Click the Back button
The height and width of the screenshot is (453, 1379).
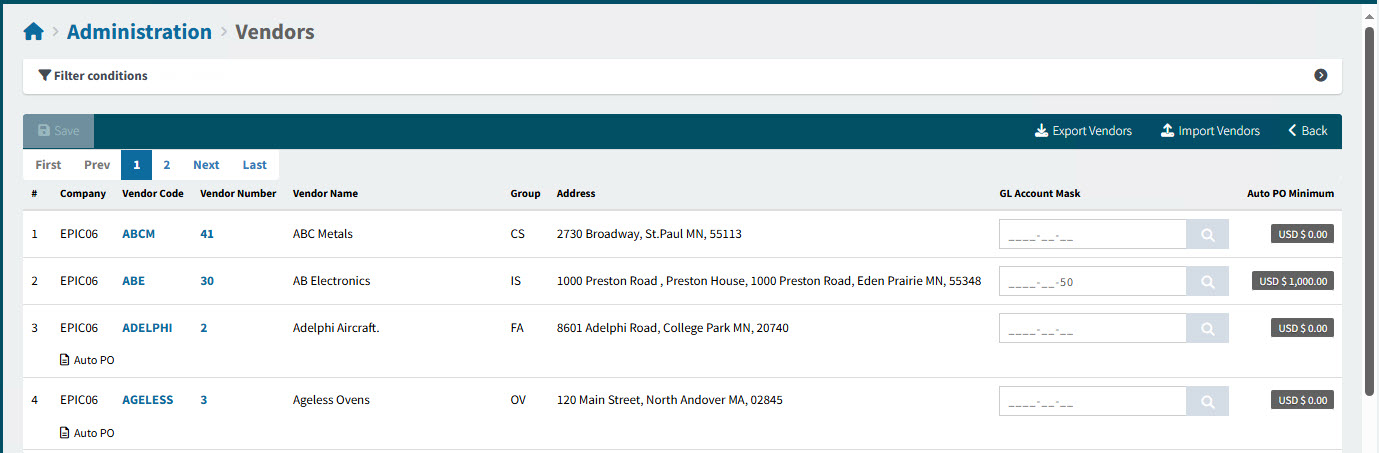click(1308, 131)
